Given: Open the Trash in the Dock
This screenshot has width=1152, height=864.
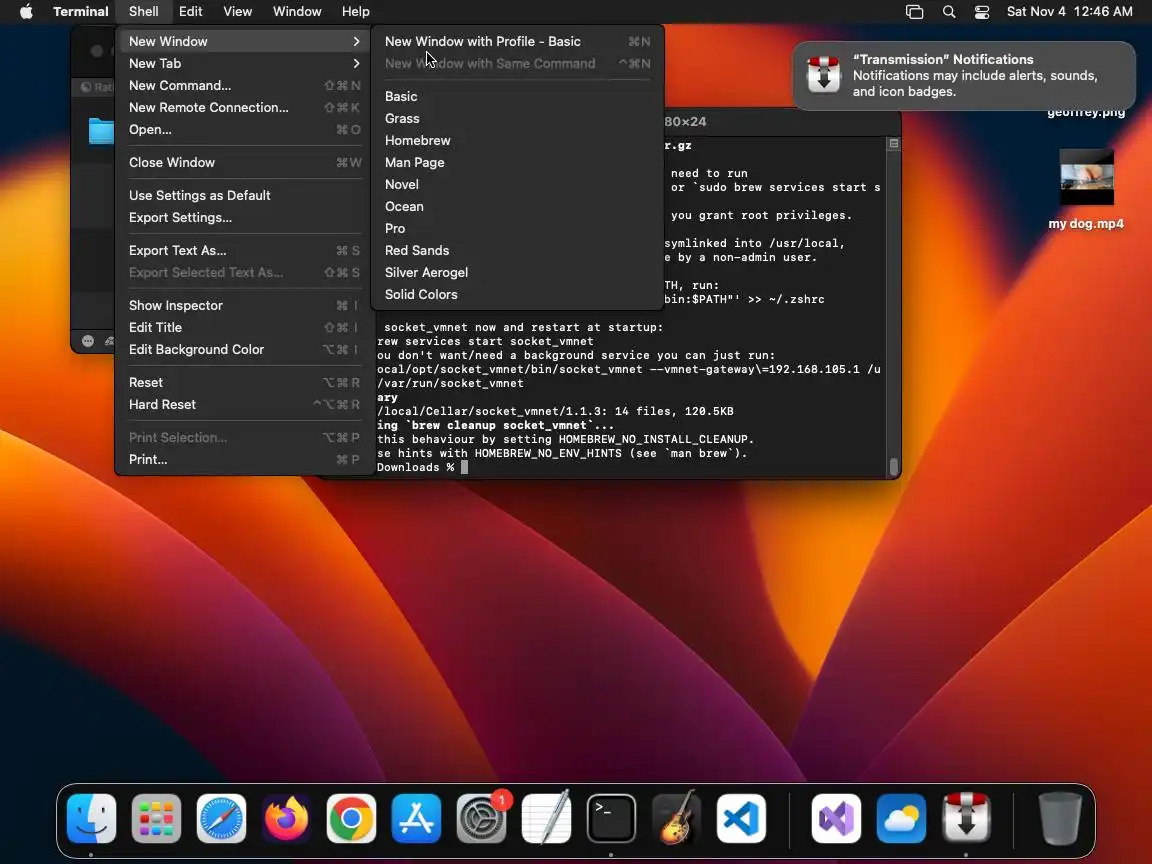Looking at the screenshot, I should coord(1059,818).
